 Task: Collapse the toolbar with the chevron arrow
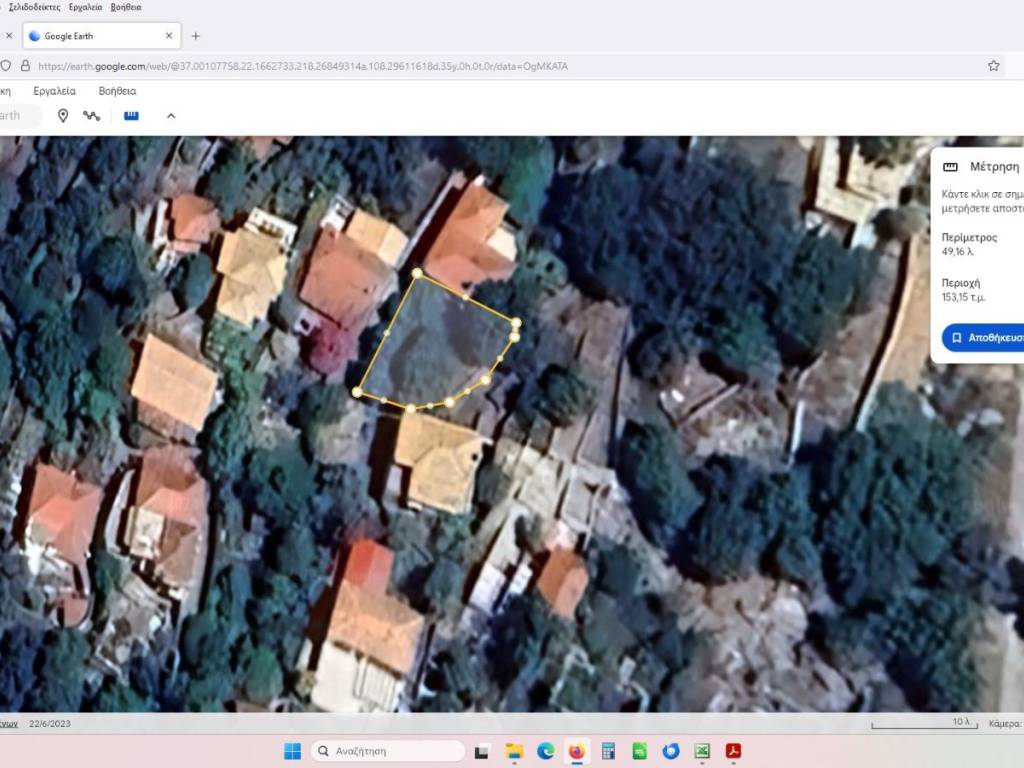pos(171,116)
